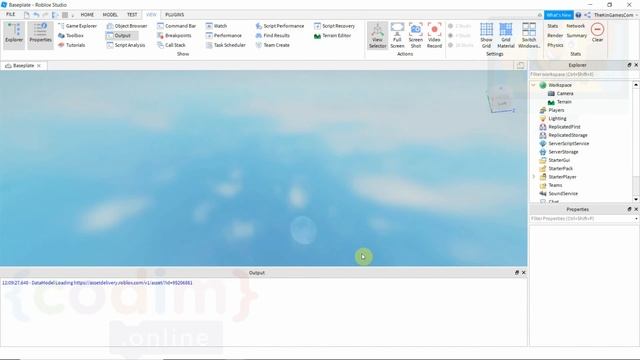Switch to the TEST ribbon tab
This screenshot has height=360, width=640.
[x=132, y=15]
